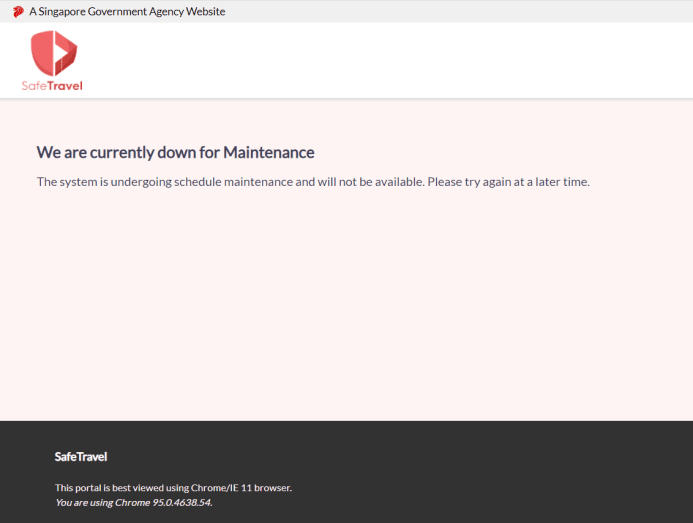Select "A Singapore Government Agency Website" text
The image size is (693, 523).
click(127, 12)
